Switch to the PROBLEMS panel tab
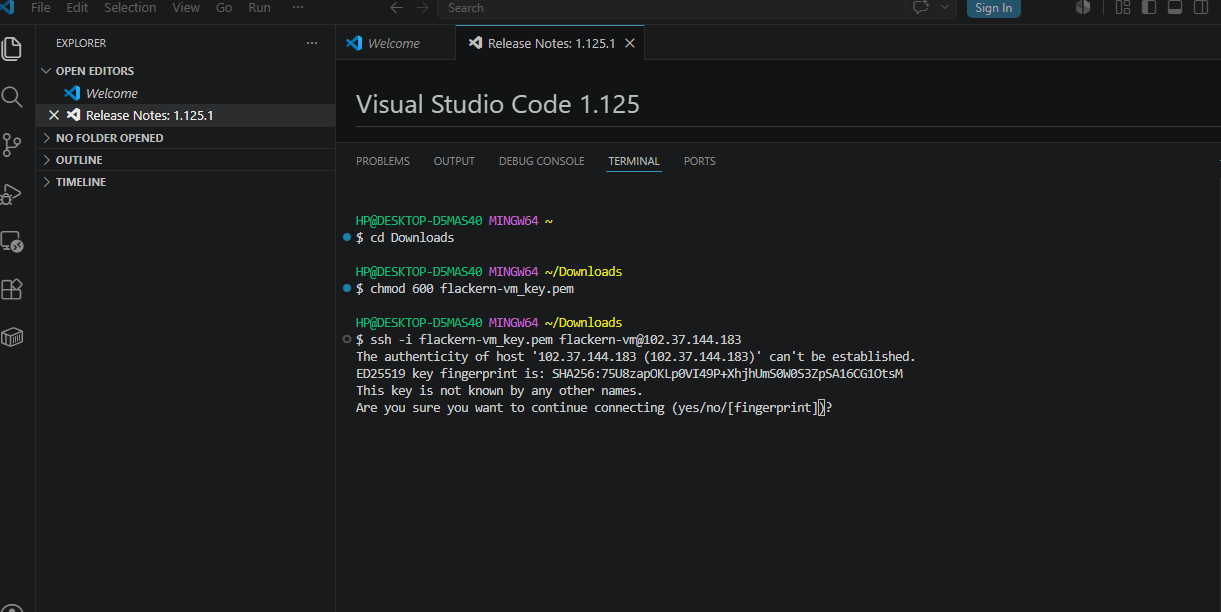Image resolution: width=1221 pixels, height=612 pixels. pyautogui.click(x=383, y=161)
